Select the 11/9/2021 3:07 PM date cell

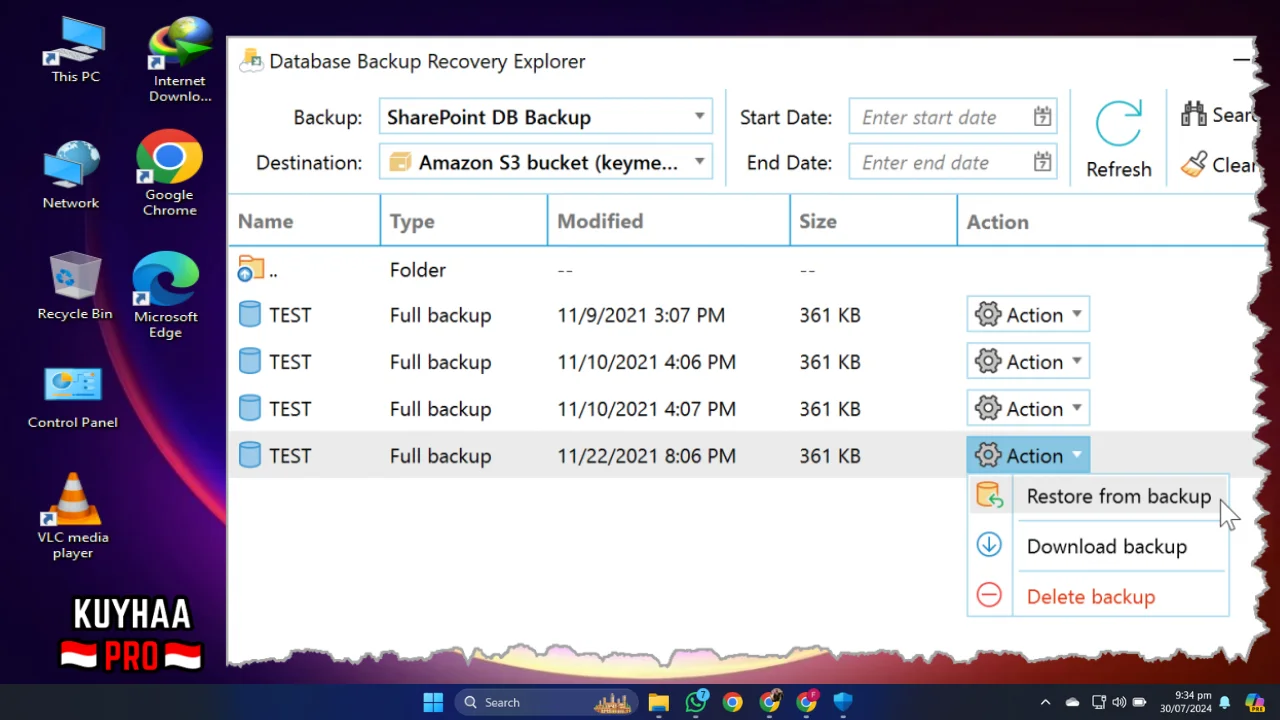pyautogui.click(x=641, y=315)
